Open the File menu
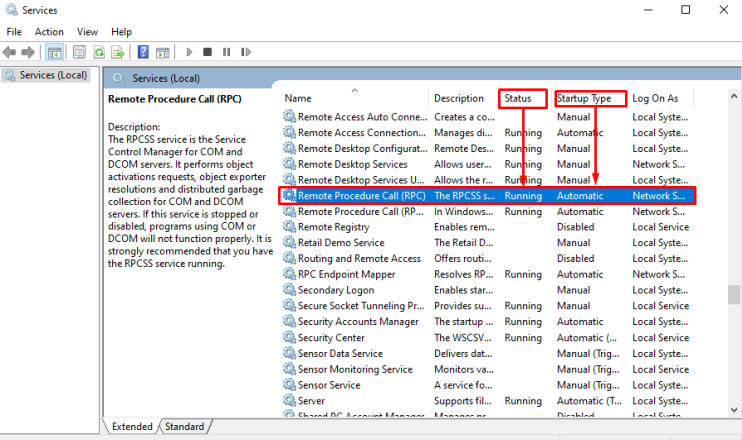The image size is (742, 440). [14, 32]
